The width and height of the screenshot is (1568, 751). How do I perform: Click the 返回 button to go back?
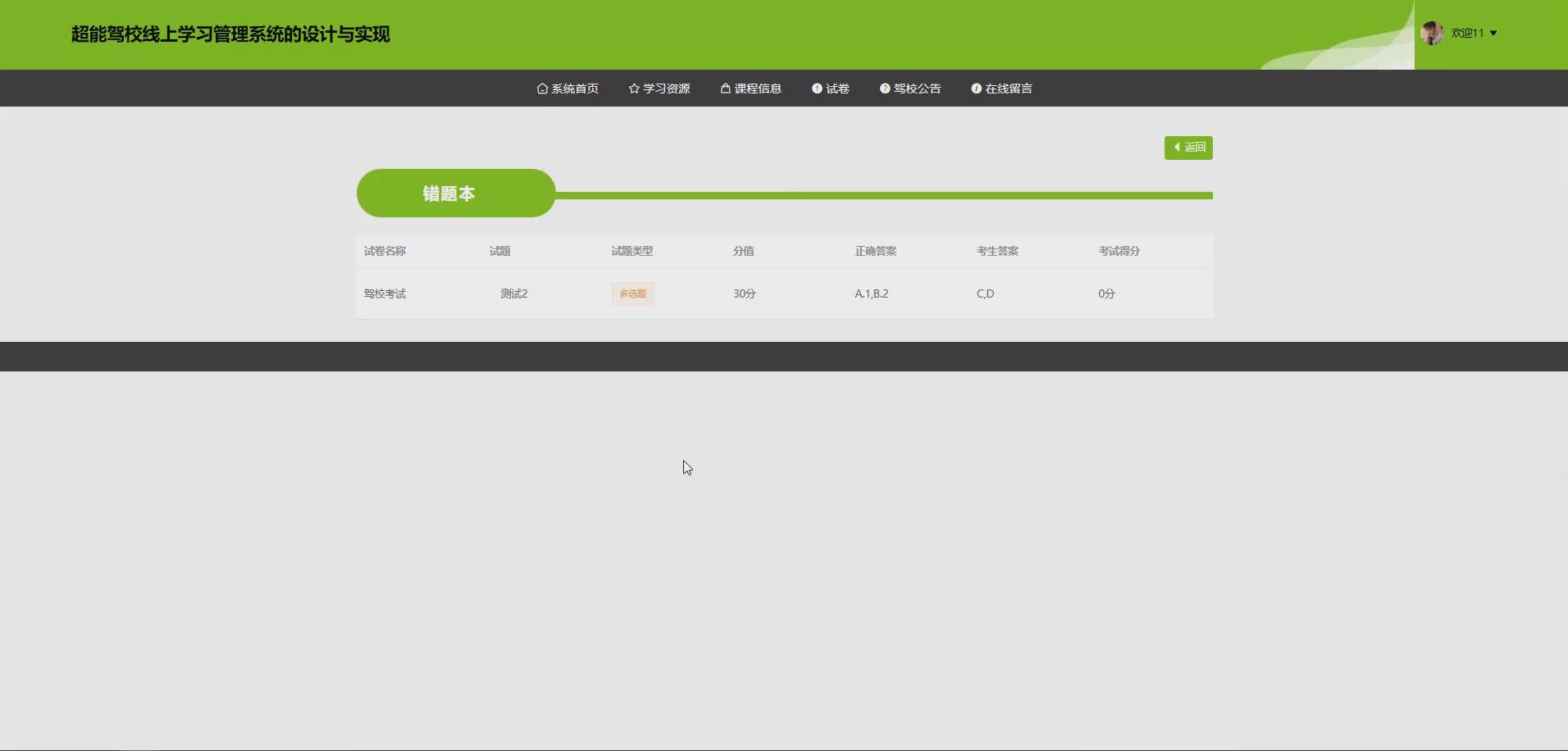1188,148
